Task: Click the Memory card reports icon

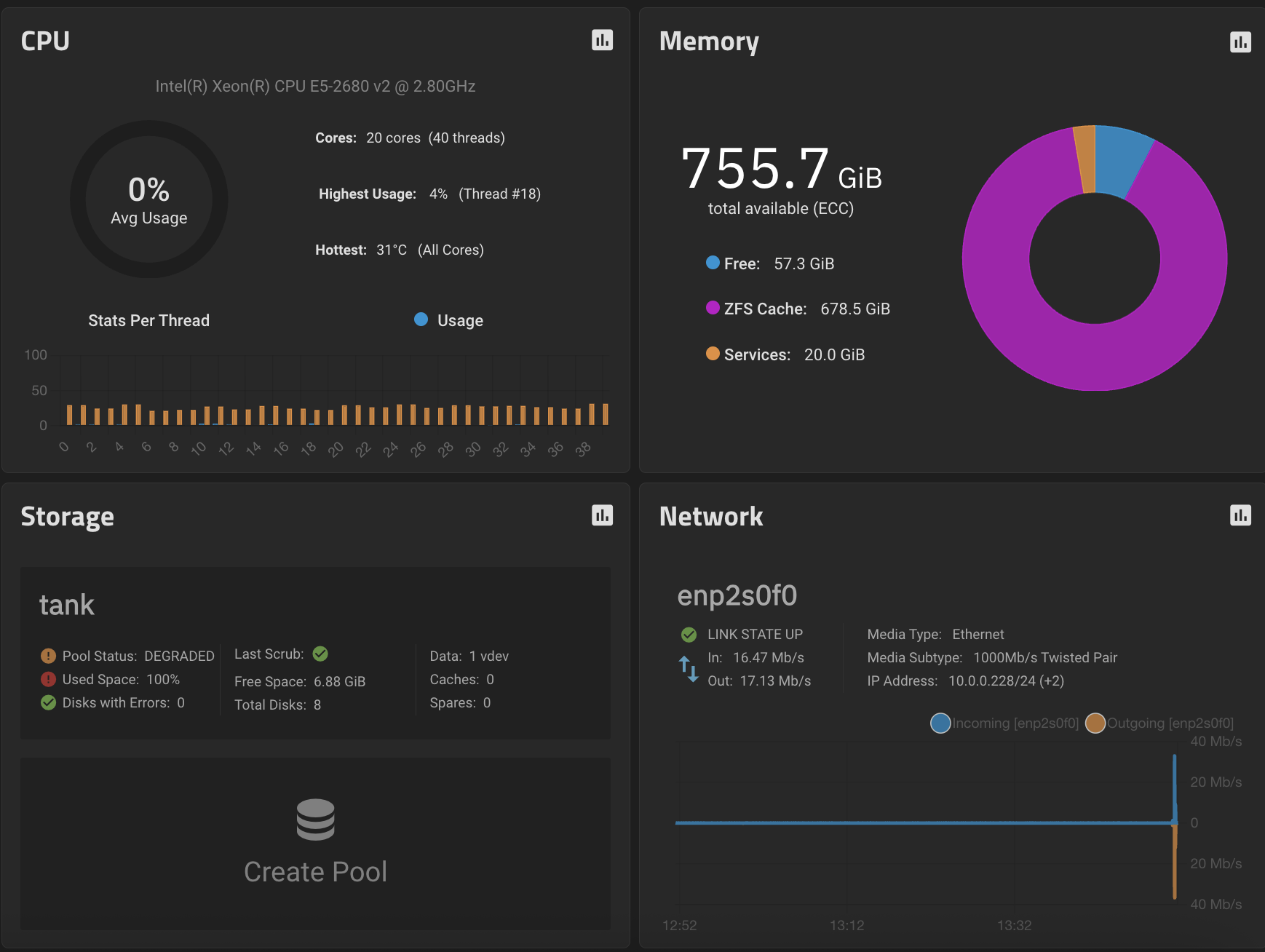Action: (x=1241, y=43)
